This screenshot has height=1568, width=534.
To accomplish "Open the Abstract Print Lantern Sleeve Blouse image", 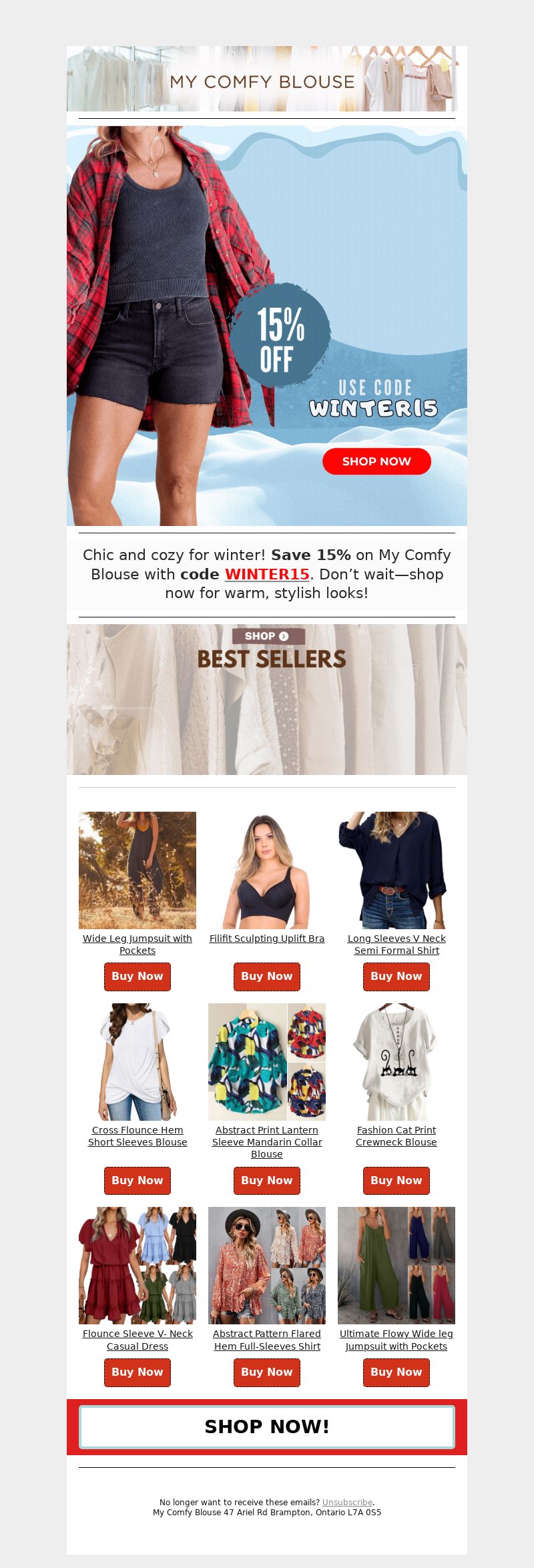I will pyautogui.click(x=267, y=1062).
